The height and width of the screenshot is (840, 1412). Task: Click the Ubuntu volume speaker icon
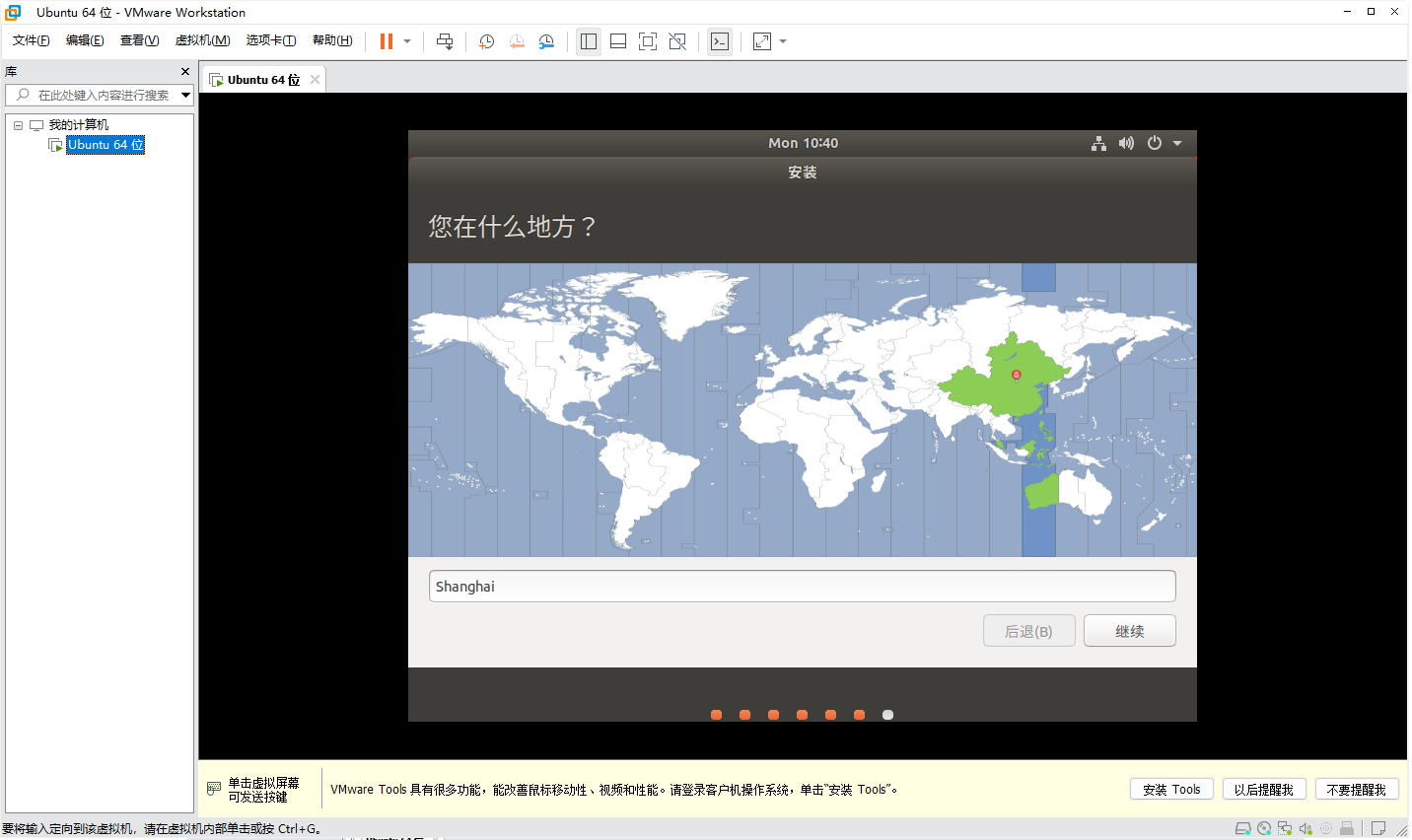click(x=1126, y=143)
